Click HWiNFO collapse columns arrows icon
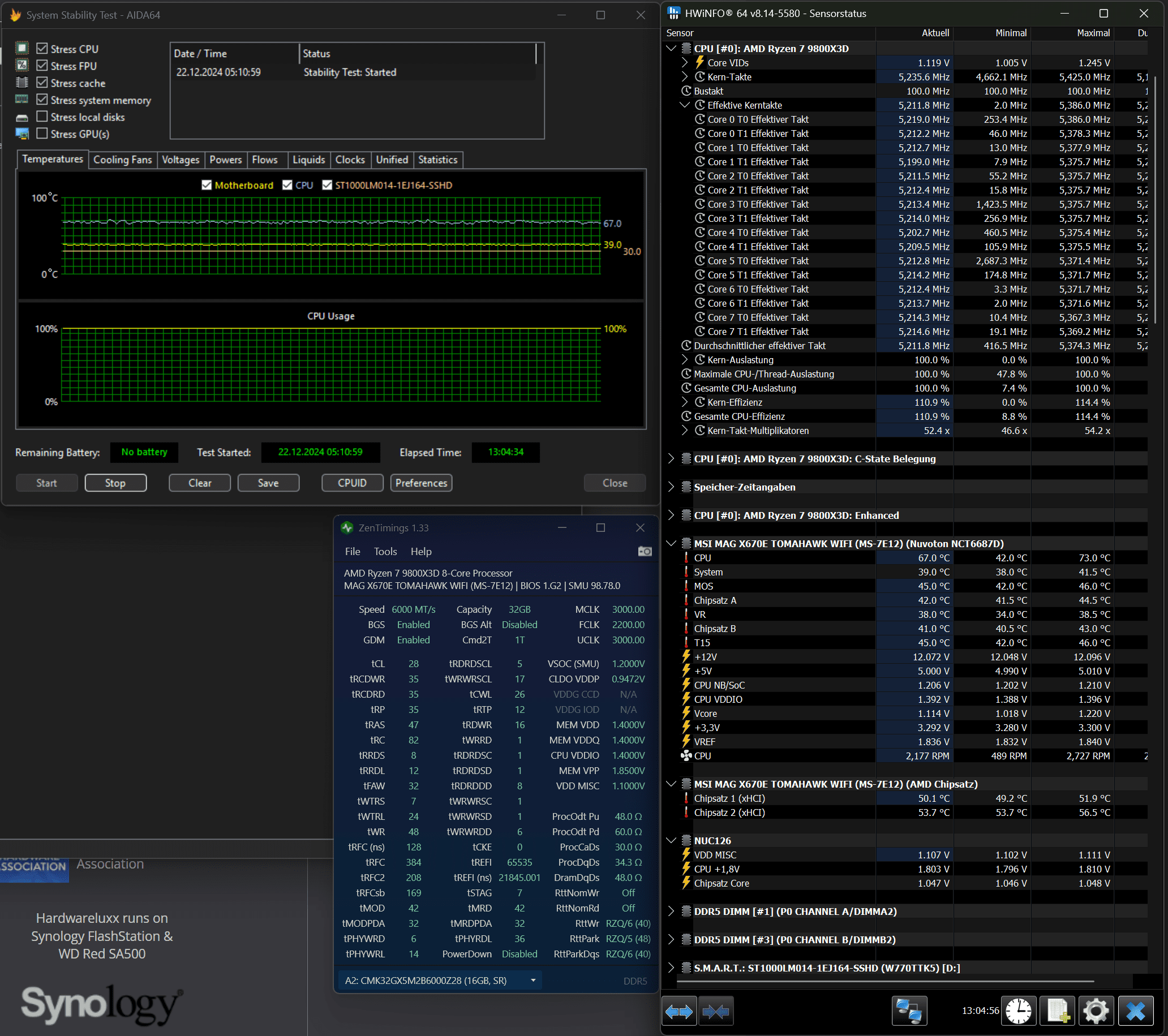Screen dimensions: 1168x1036 click(715, 1012)
